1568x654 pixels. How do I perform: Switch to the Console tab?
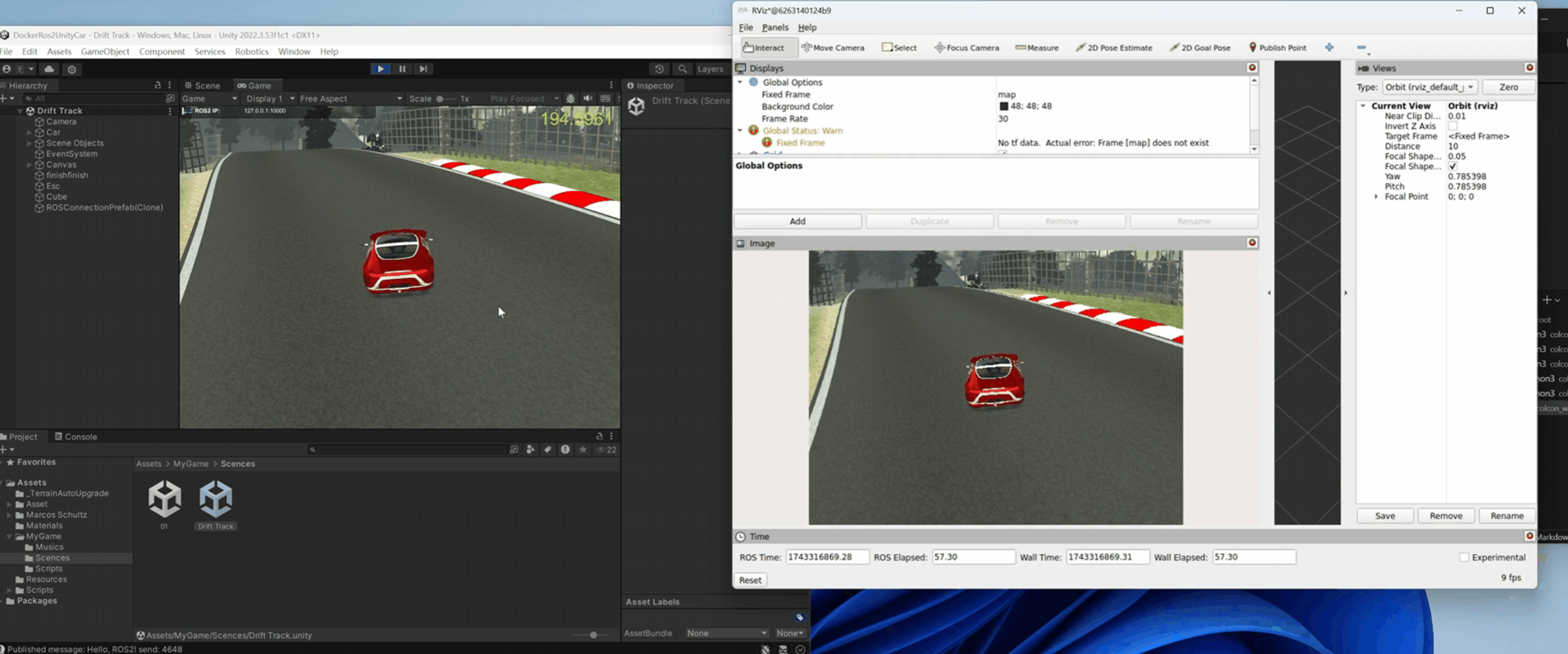(x=76, y=437)
